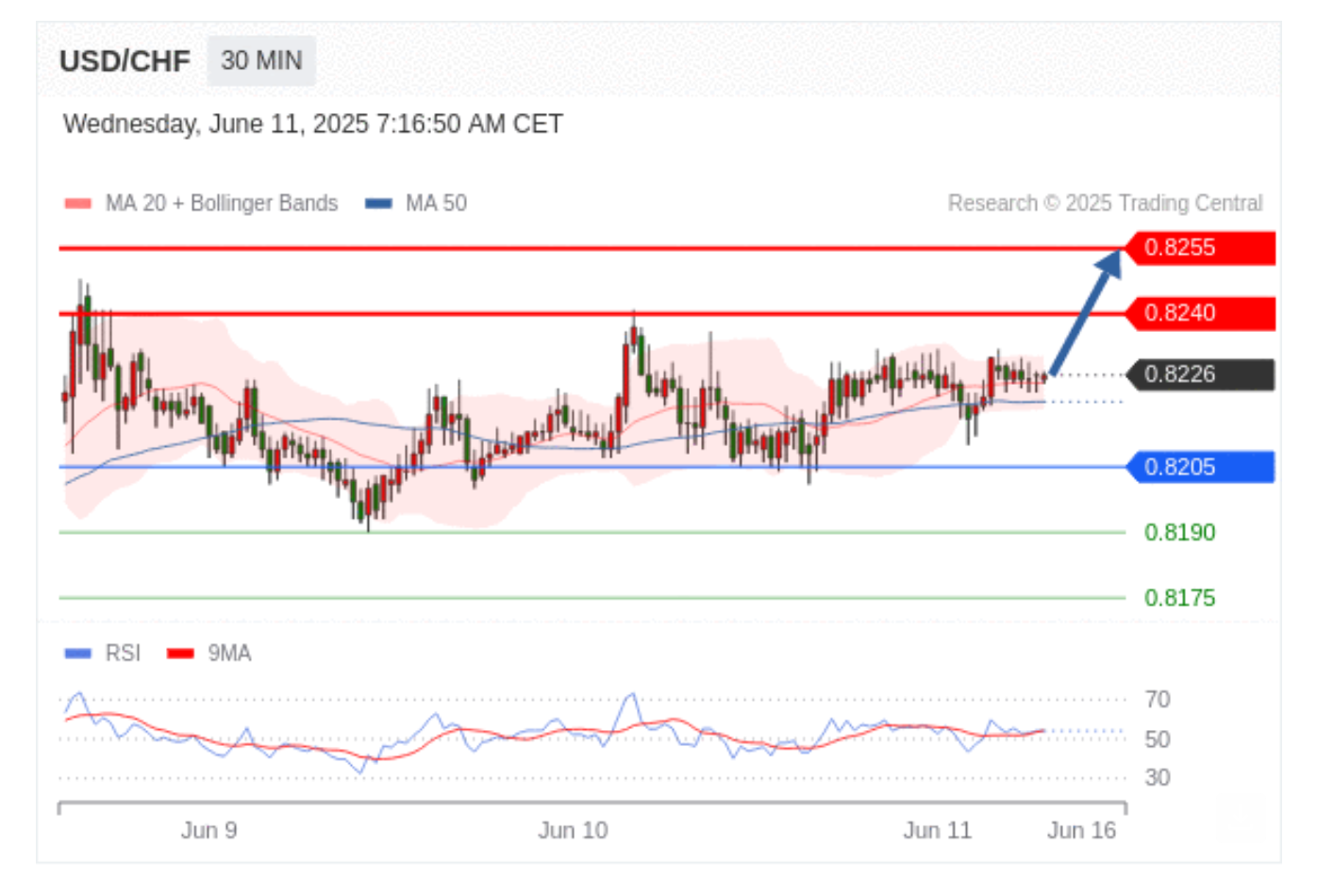Click the Jun 10 date axis label

[573, 831]
